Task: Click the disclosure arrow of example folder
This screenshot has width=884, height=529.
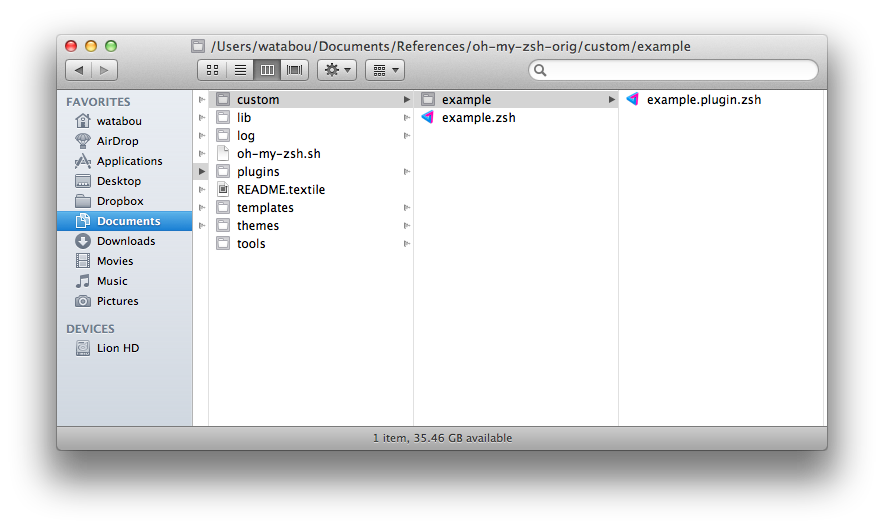Action: [612, 99]
